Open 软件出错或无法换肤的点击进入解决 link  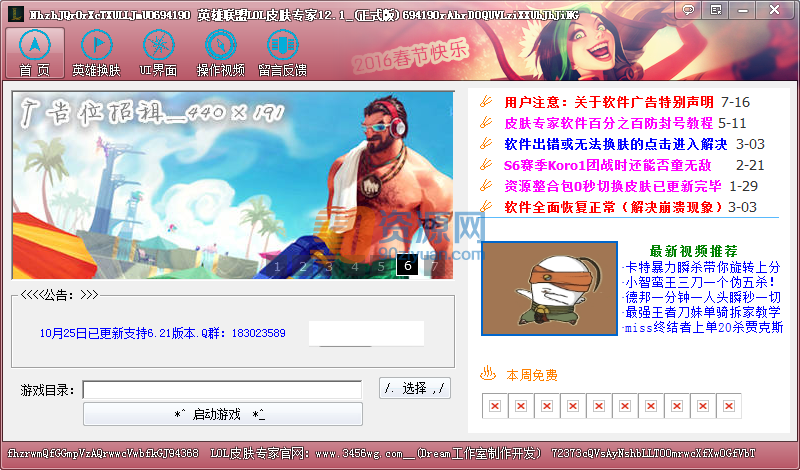(x=615, y=144)
